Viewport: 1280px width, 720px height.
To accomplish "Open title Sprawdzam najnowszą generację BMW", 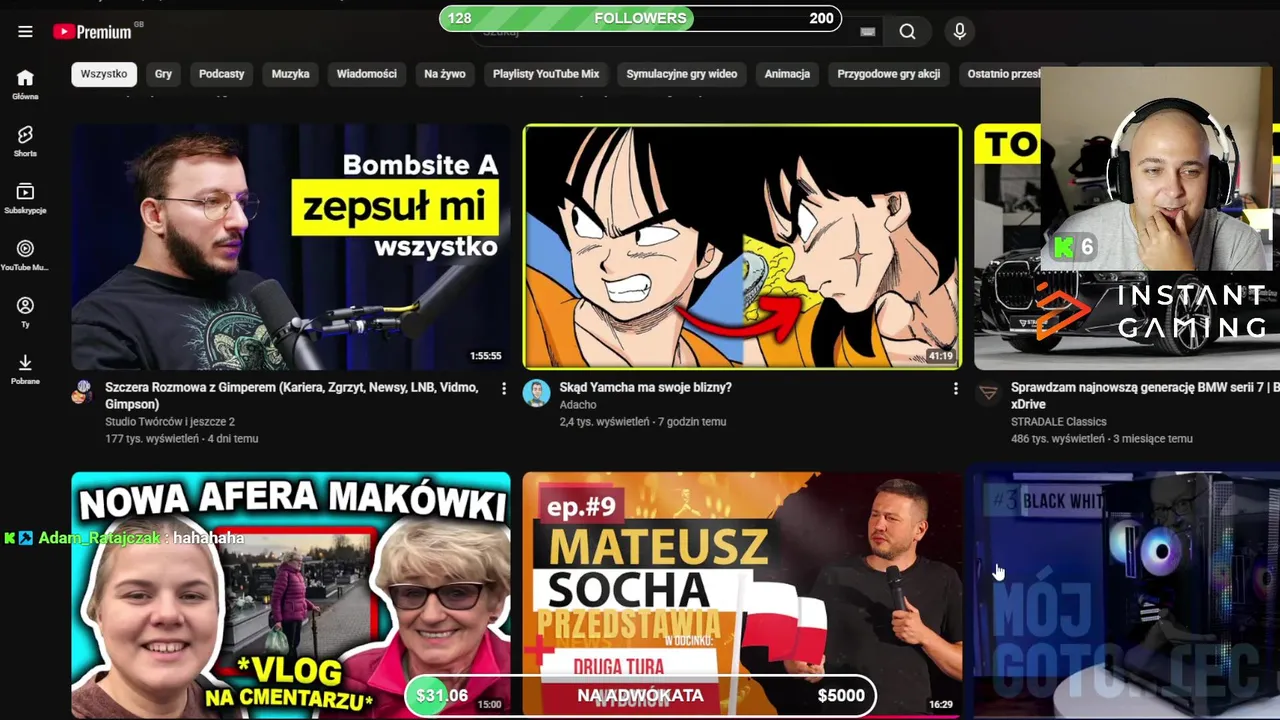I will [x=1145, y=396].
